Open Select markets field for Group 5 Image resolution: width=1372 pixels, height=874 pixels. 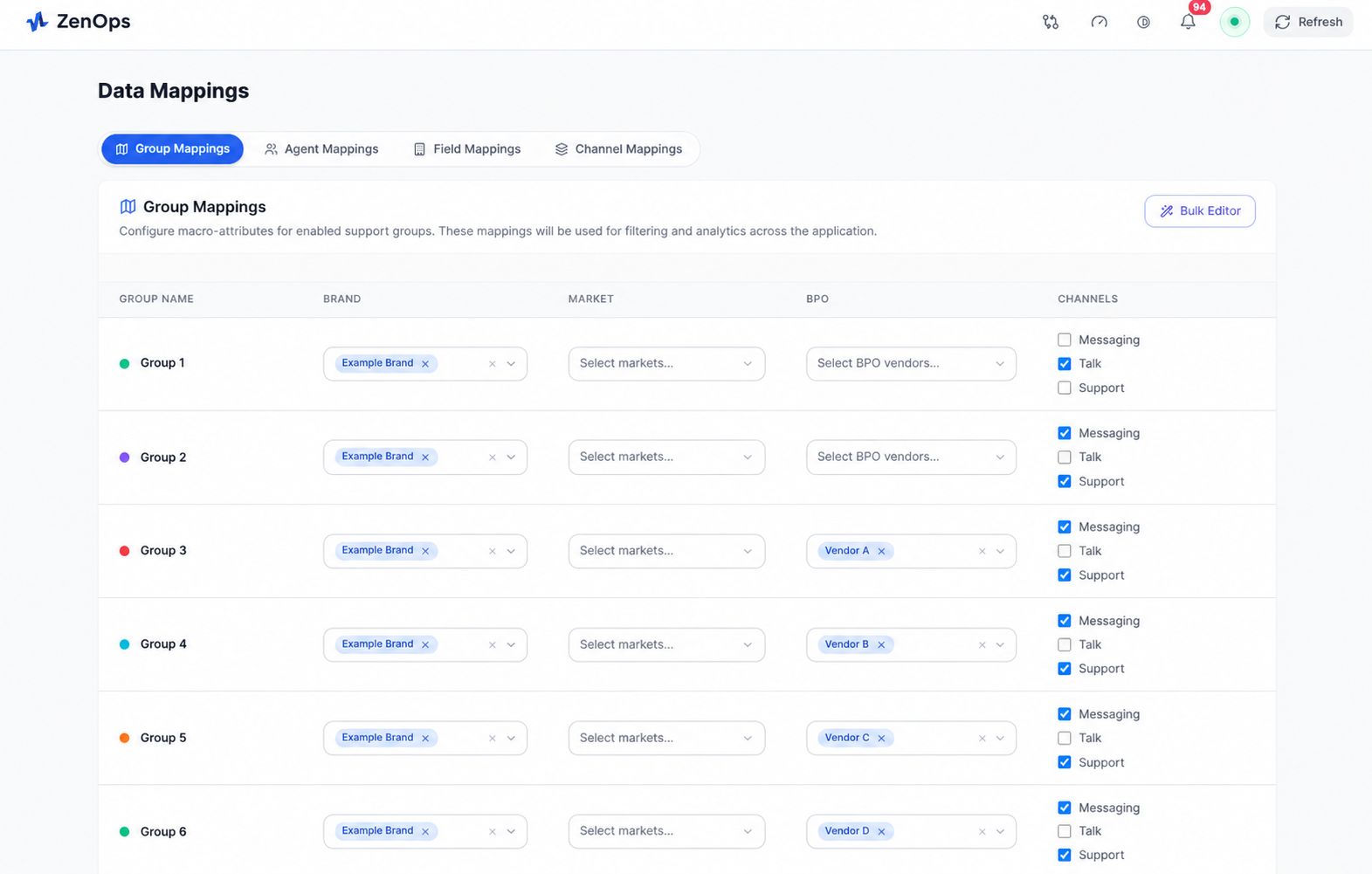click(x=666, y=738)
